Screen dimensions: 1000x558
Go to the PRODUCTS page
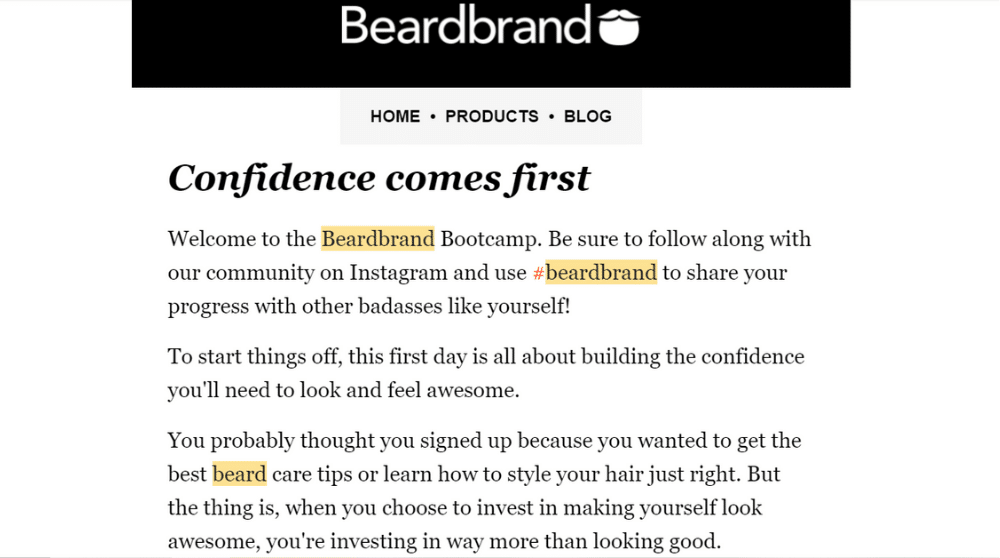click(492, 116)
